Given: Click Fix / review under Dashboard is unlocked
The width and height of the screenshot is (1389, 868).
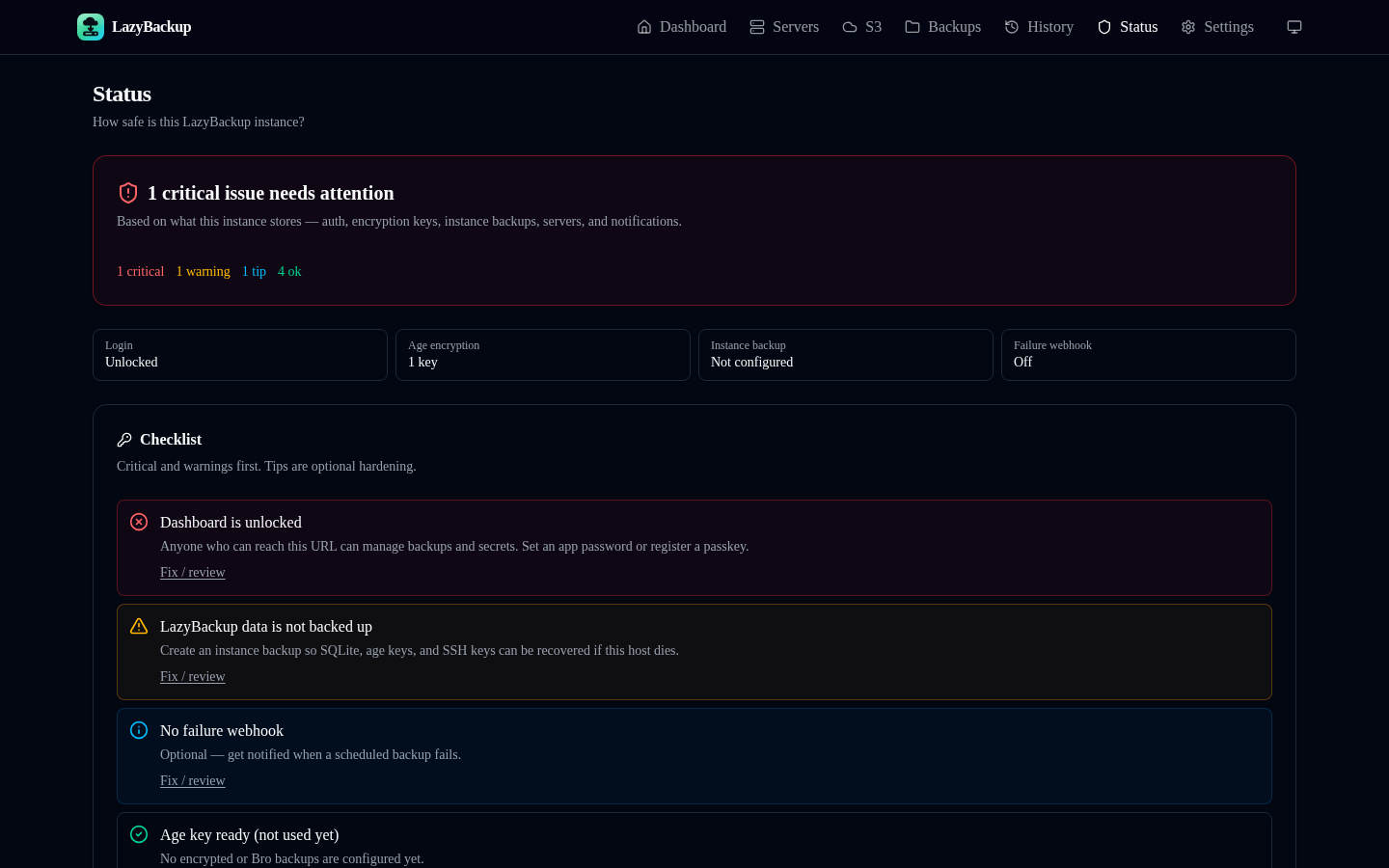Looking at the screenshot, I should (193, 572).
